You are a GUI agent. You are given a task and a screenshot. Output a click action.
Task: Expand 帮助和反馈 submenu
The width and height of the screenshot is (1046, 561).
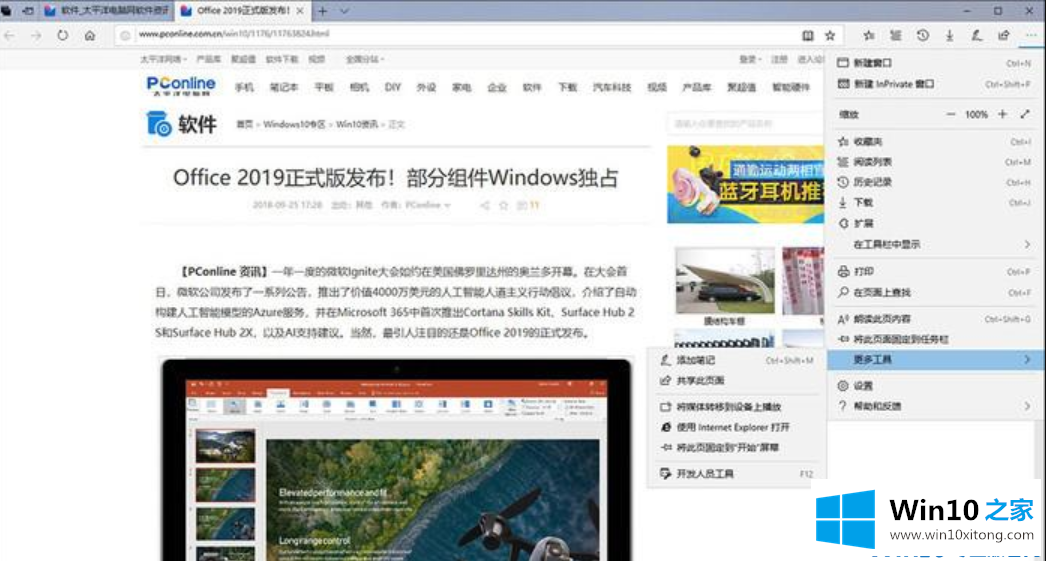pos(935,406)
